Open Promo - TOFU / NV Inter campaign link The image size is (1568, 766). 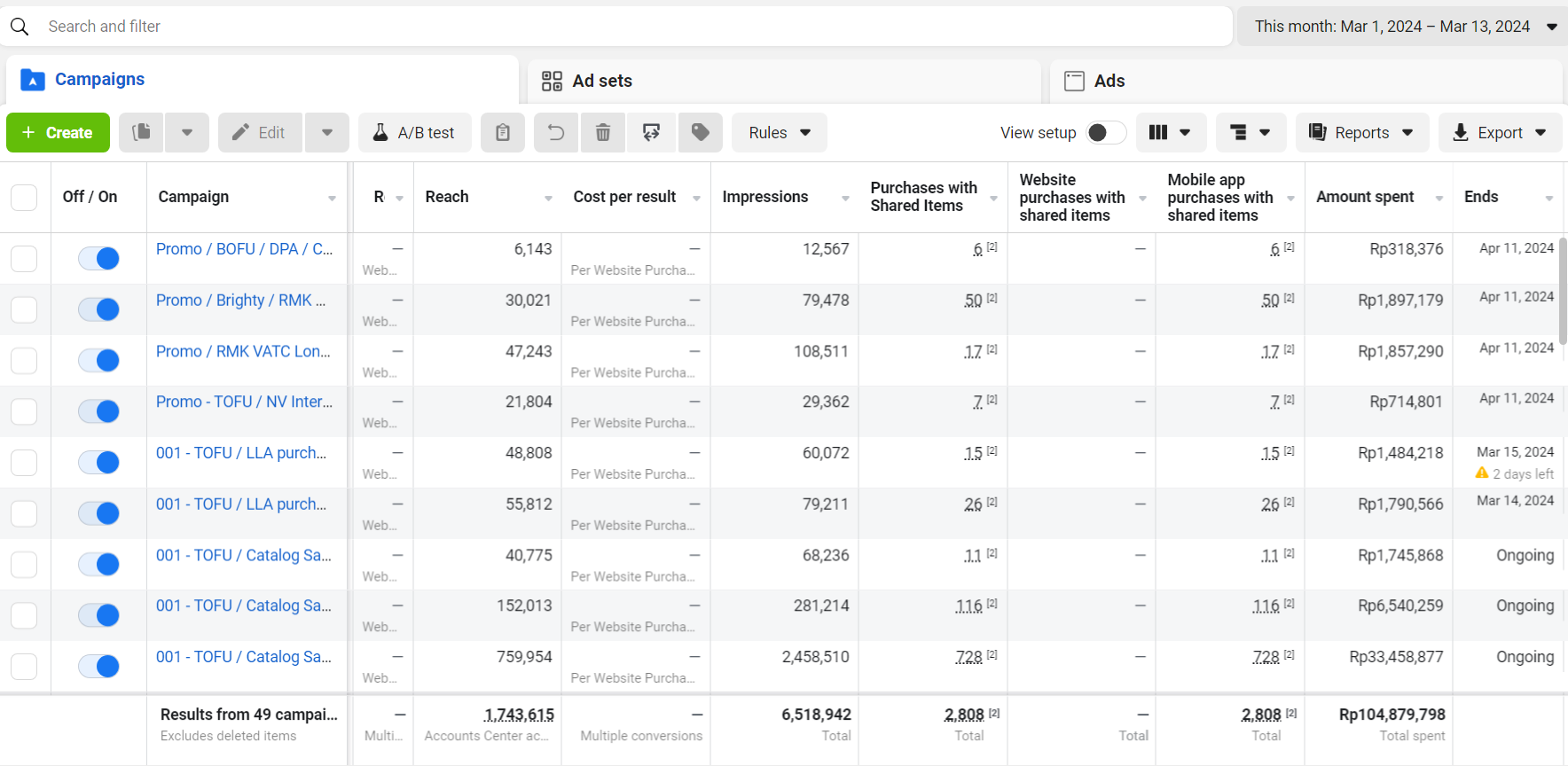pos(245,402)
